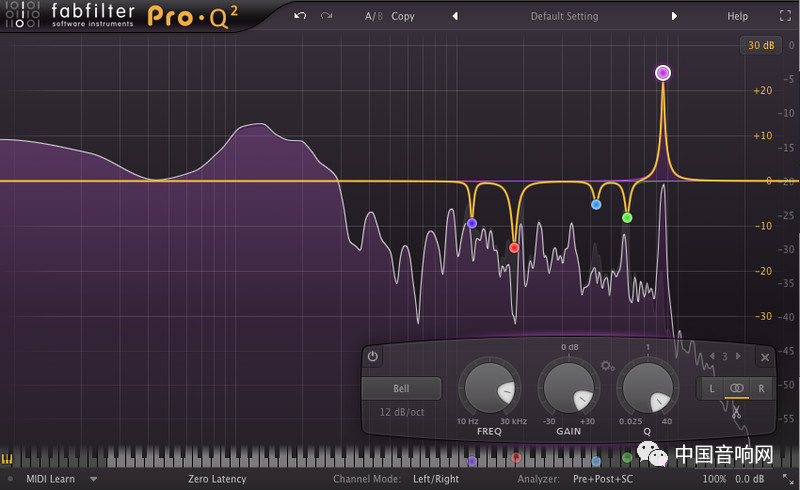Open the 12 dB/oct slope menu
The width and height of the screenshot is (800, 490).
click(402, 412)
